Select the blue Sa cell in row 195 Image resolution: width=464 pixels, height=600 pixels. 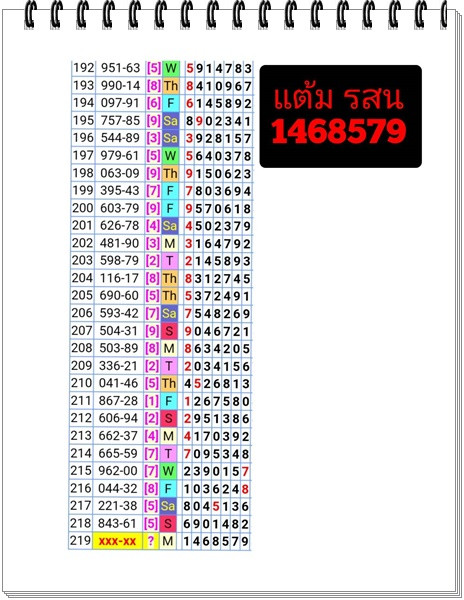pyautogui.click(x=170, y=121)
